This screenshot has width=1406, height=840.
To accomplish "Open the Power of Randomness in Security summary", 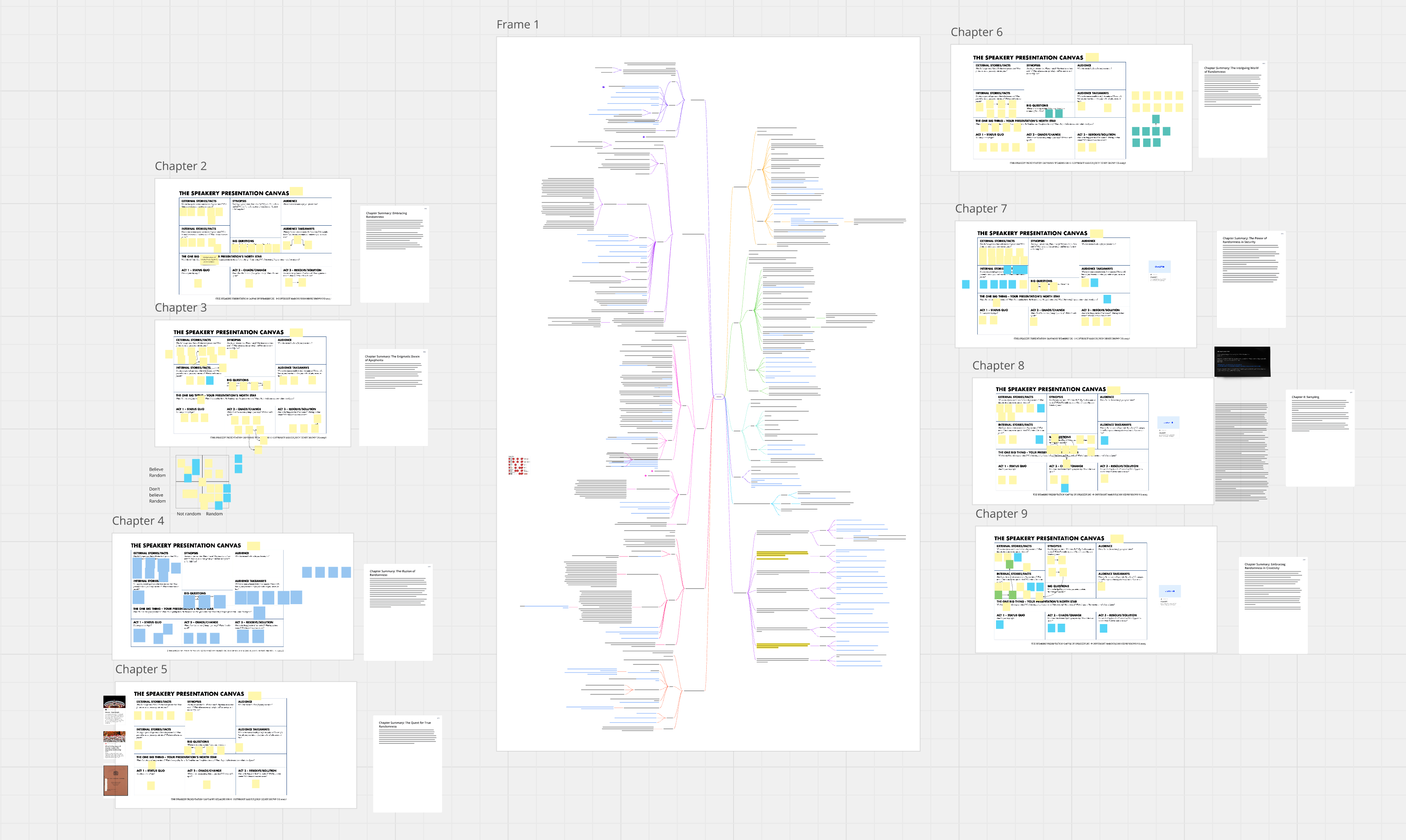I will (x=1251, y=279).
